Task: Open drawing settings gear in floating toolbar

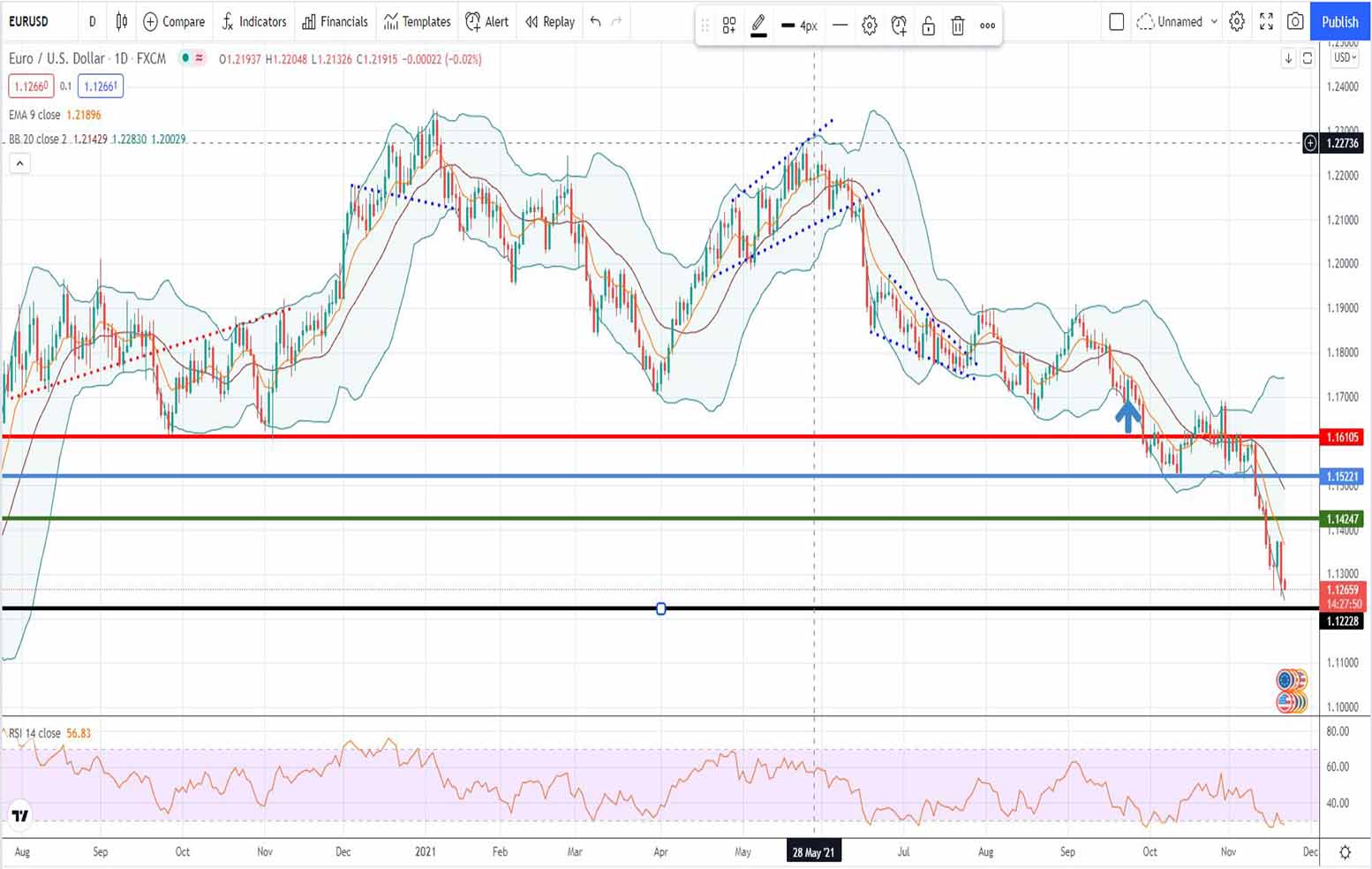Action: [x=870, y=26]
